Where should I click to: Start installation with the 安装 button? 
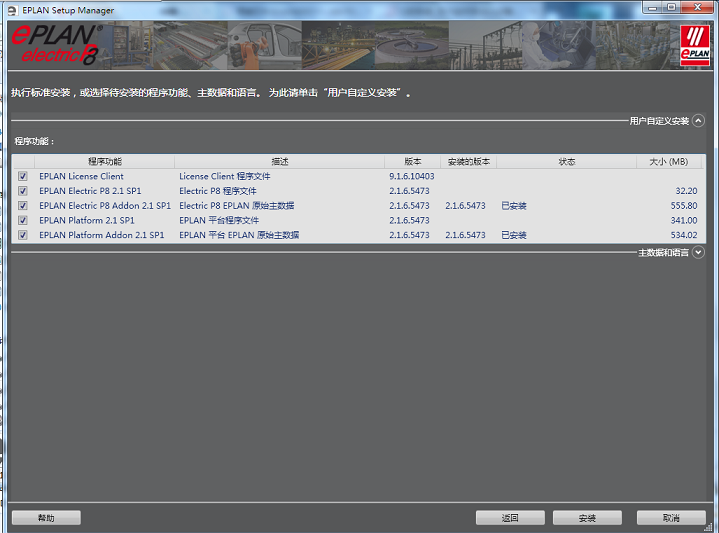587,518
